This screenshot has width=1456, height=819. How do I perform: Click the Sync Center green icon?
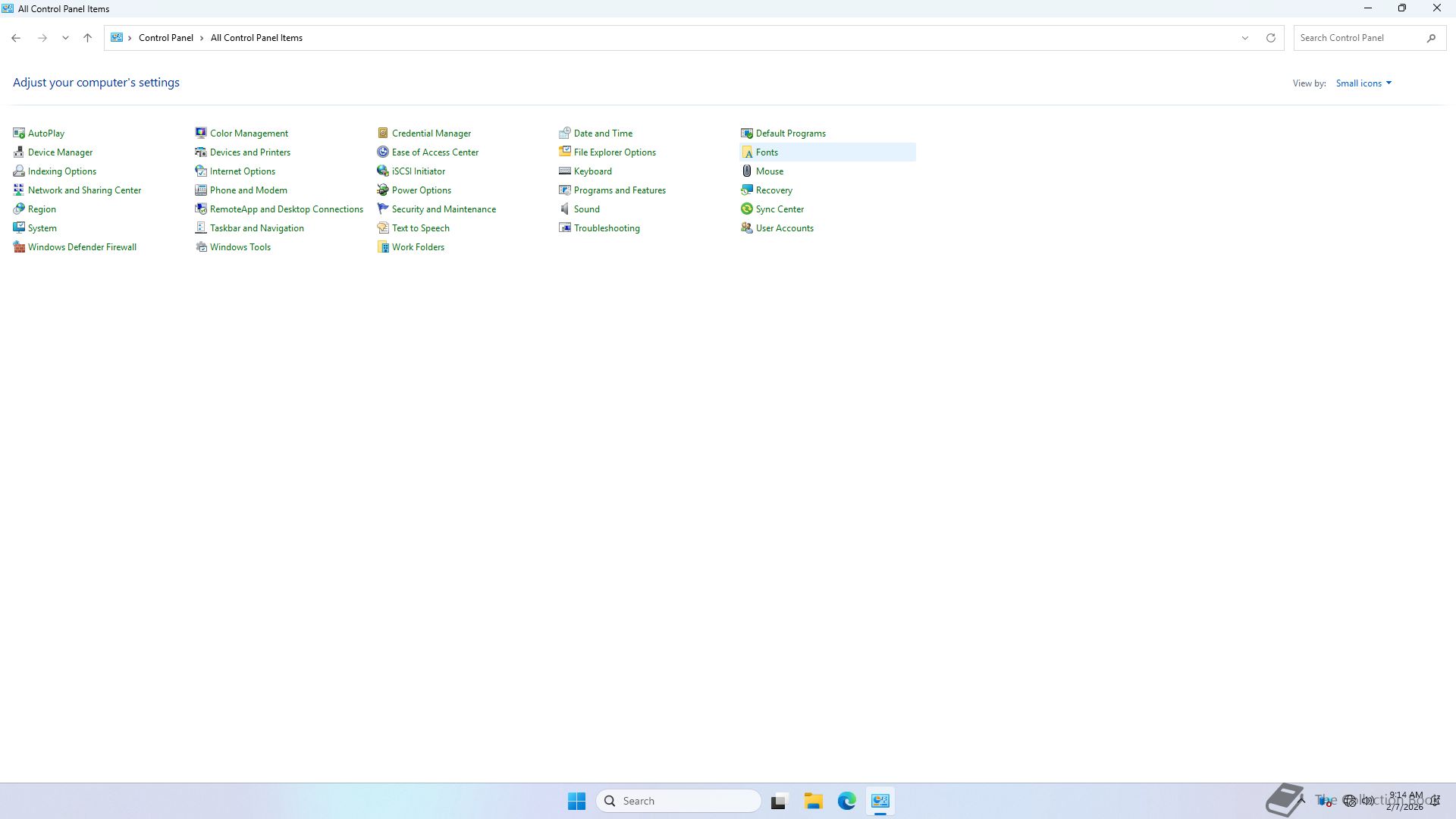point(747,209)
